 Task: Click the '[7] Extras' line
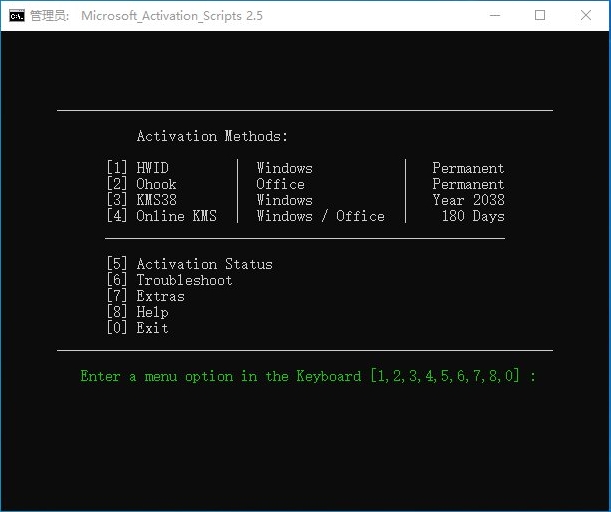click(x=145, y=296)
